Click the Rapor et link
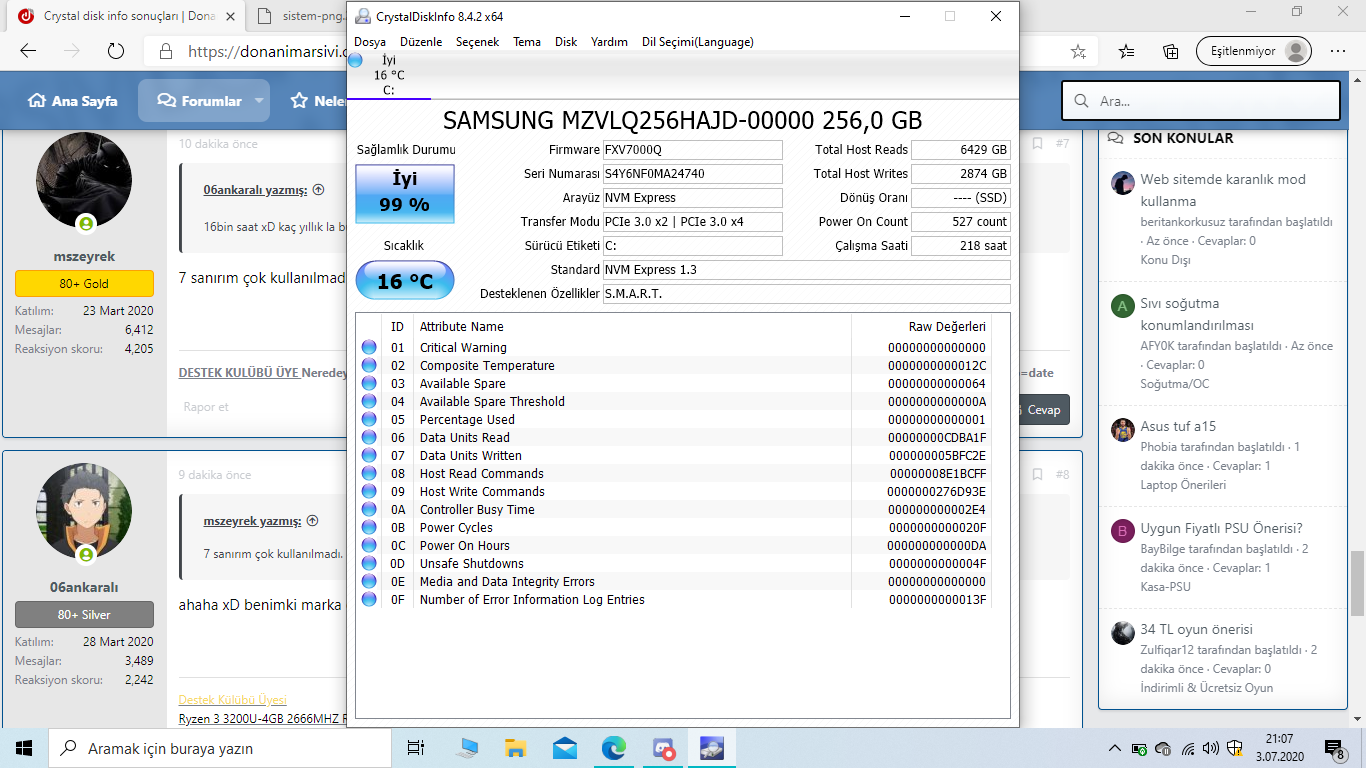1366x768 pixels. tap(206, 407)
